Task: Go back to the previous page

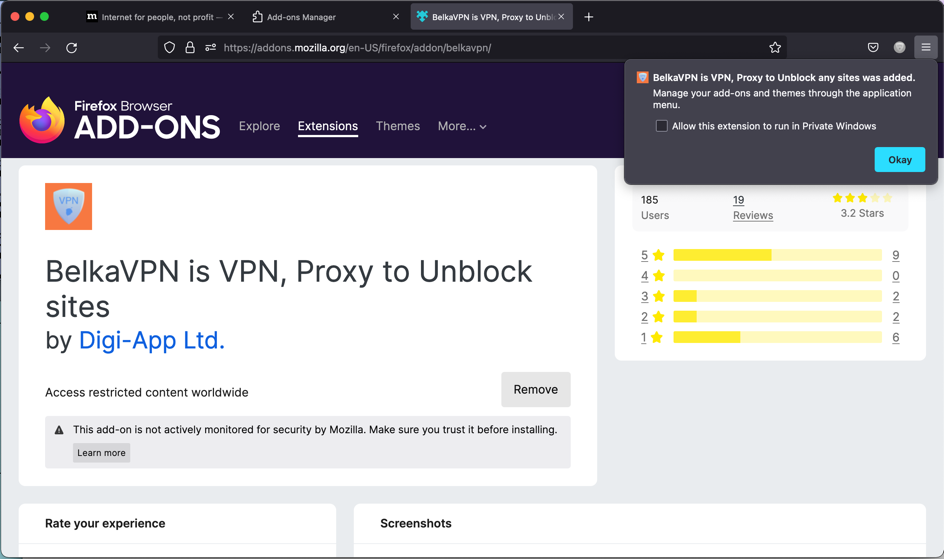Action: [19, 48]
